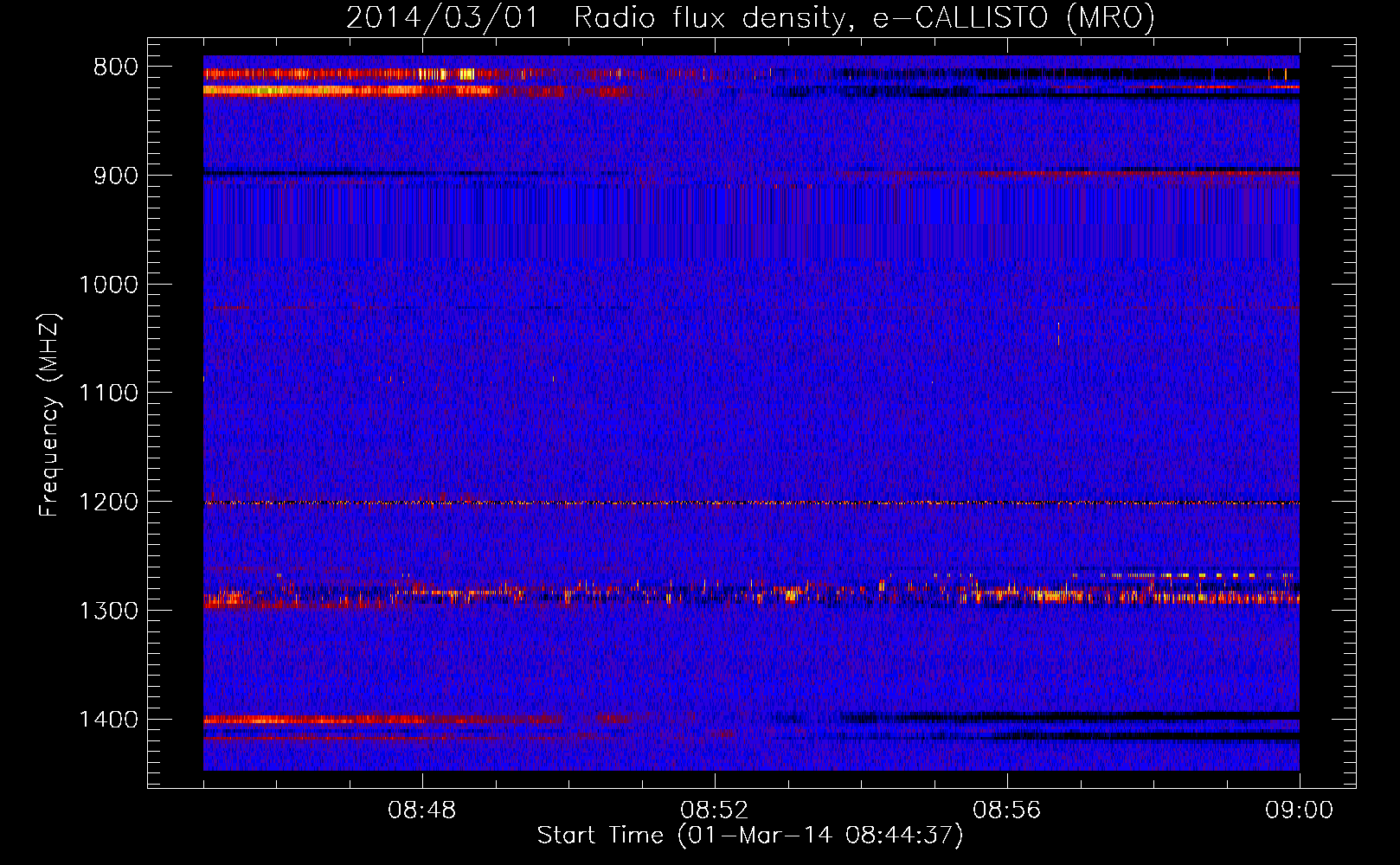
Task: Click the '08:56' time axis label
Action: [x=1007, y=811]
